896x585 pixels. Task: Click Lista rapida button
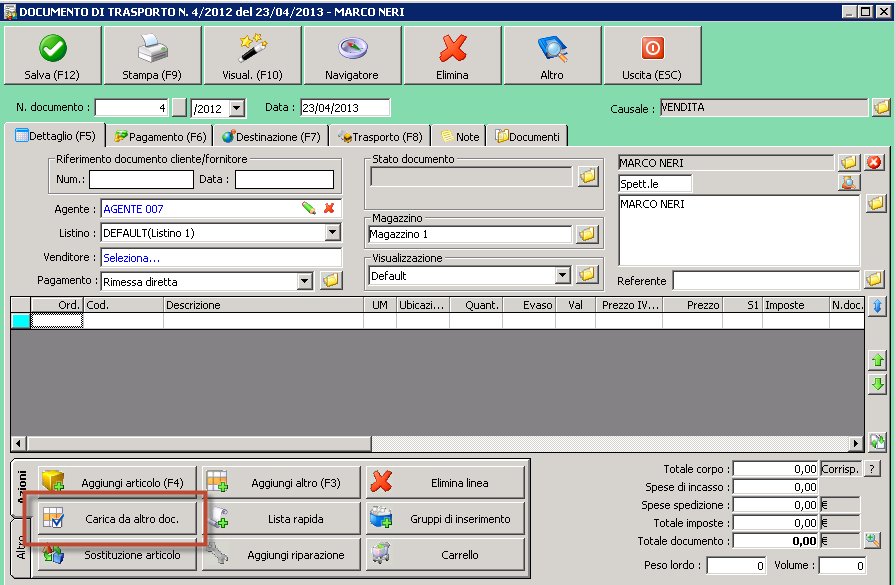281,519
